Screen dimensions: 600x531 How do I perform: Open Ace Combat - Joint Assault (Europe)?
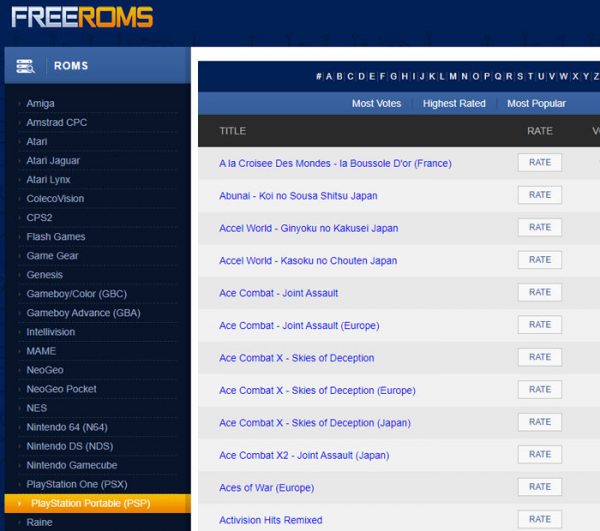[299, 326]
